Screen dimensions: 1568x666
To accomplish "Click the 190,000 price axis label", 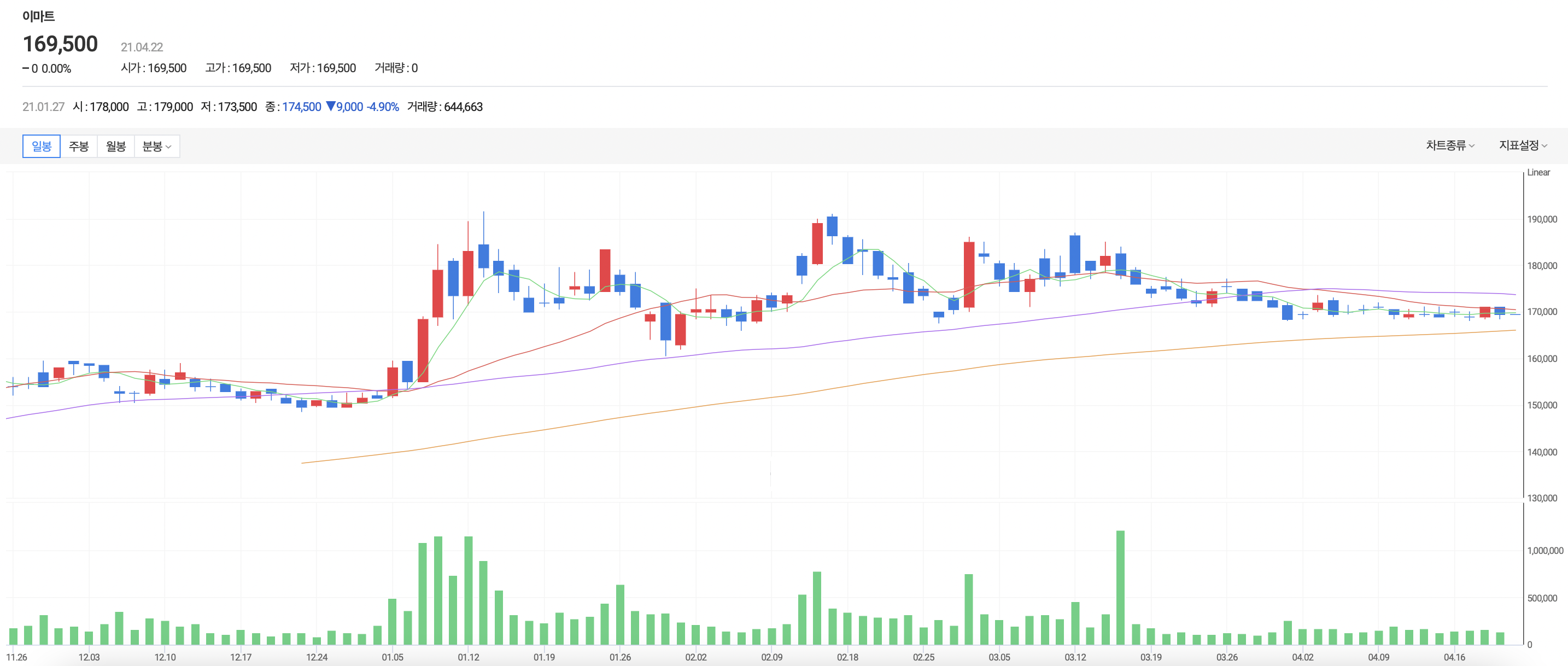I will [1541, 219].
